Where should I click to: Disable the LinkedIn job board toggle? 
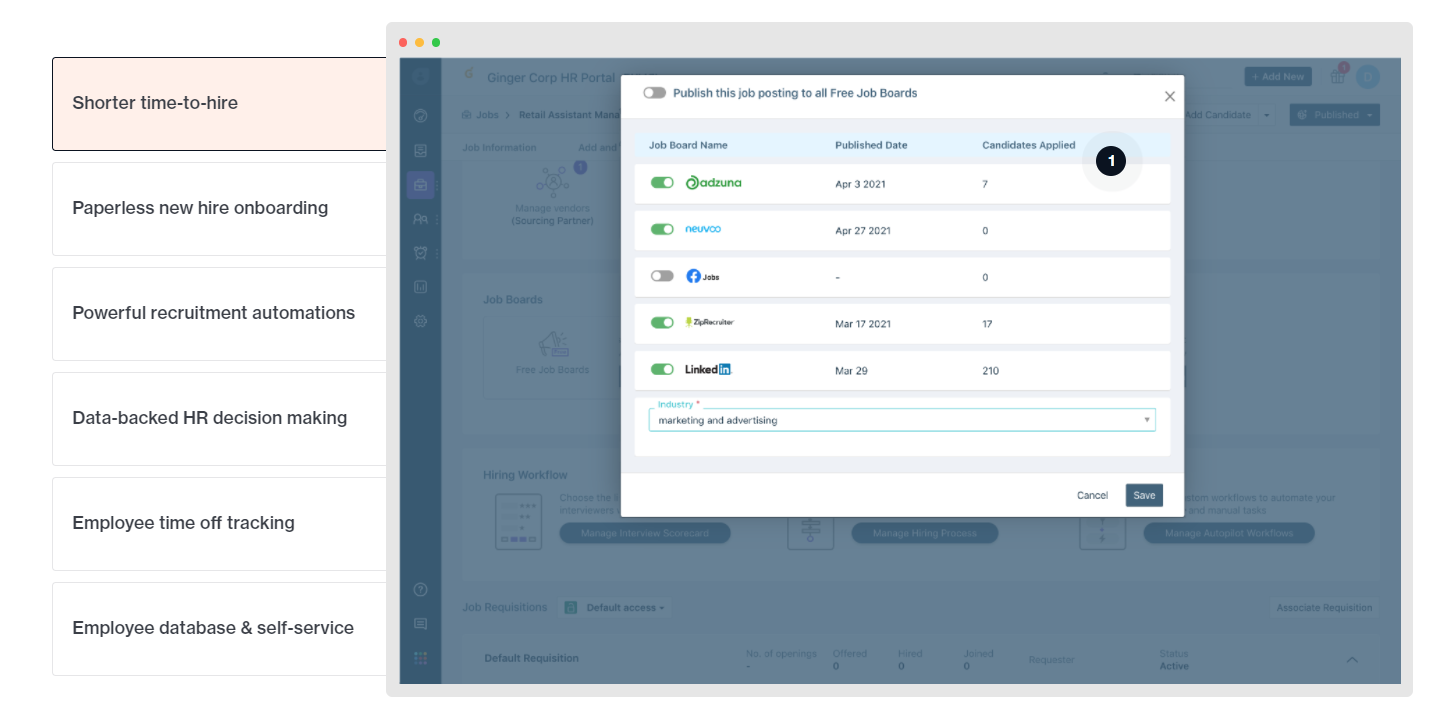(662, 370)
